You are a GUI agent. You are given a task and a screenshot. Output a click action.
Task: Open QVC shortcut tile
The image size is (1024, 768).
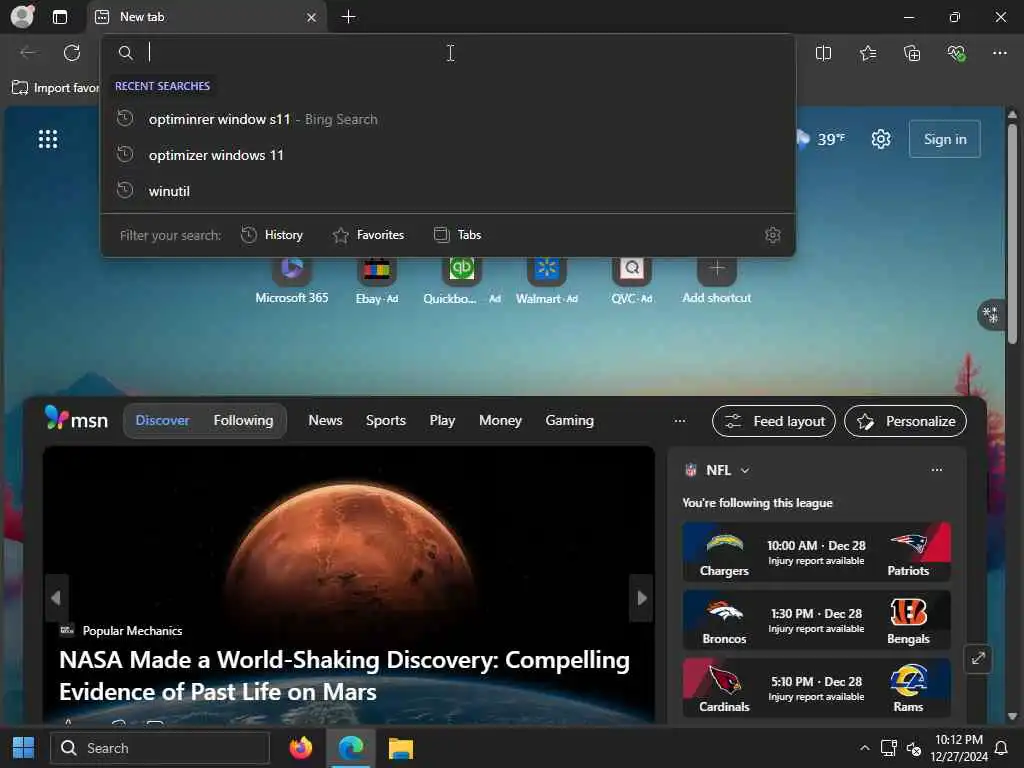[632, 281]
